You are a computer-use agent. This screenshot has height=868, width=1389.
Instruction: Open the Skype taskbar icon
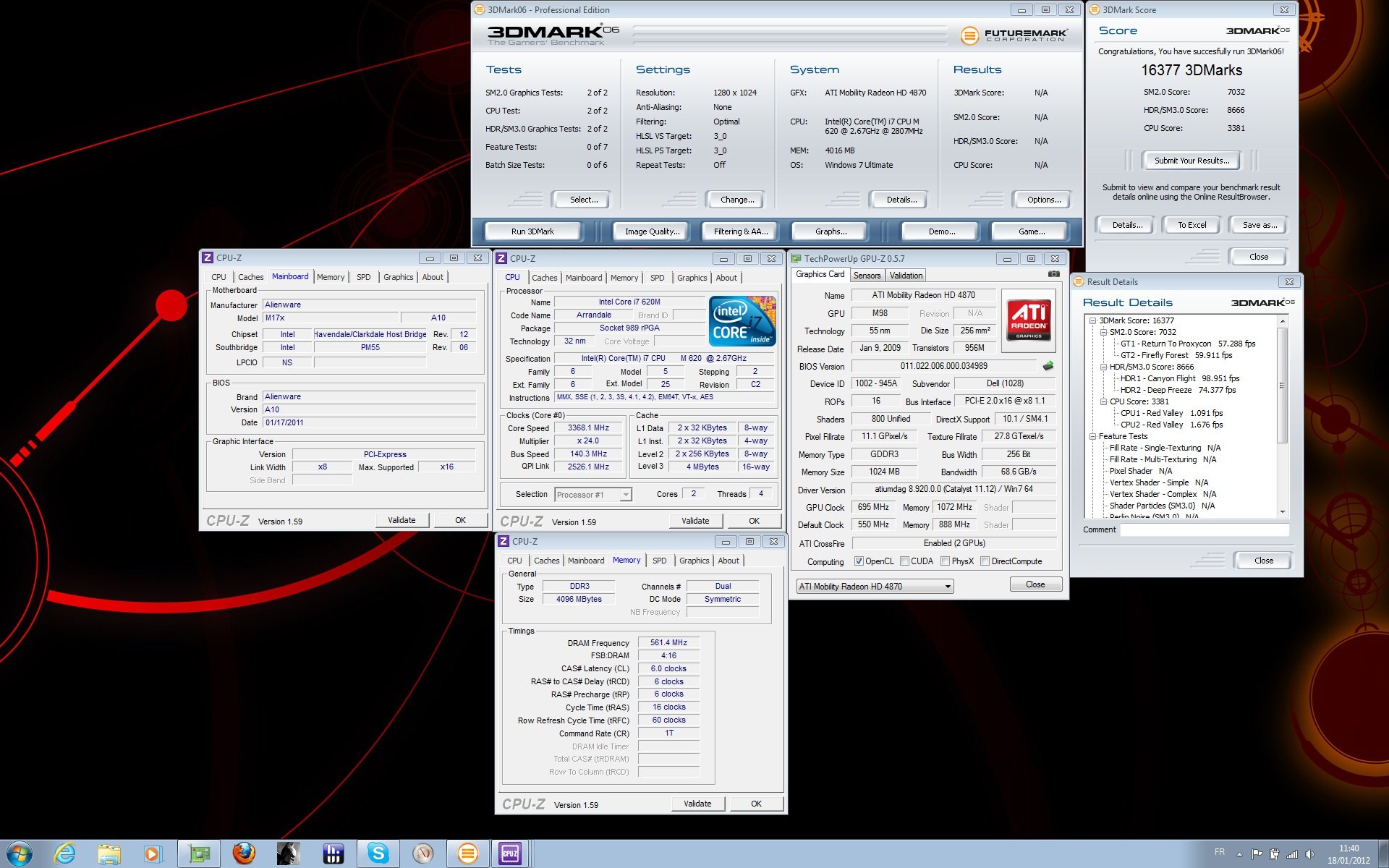coord(378,854)
